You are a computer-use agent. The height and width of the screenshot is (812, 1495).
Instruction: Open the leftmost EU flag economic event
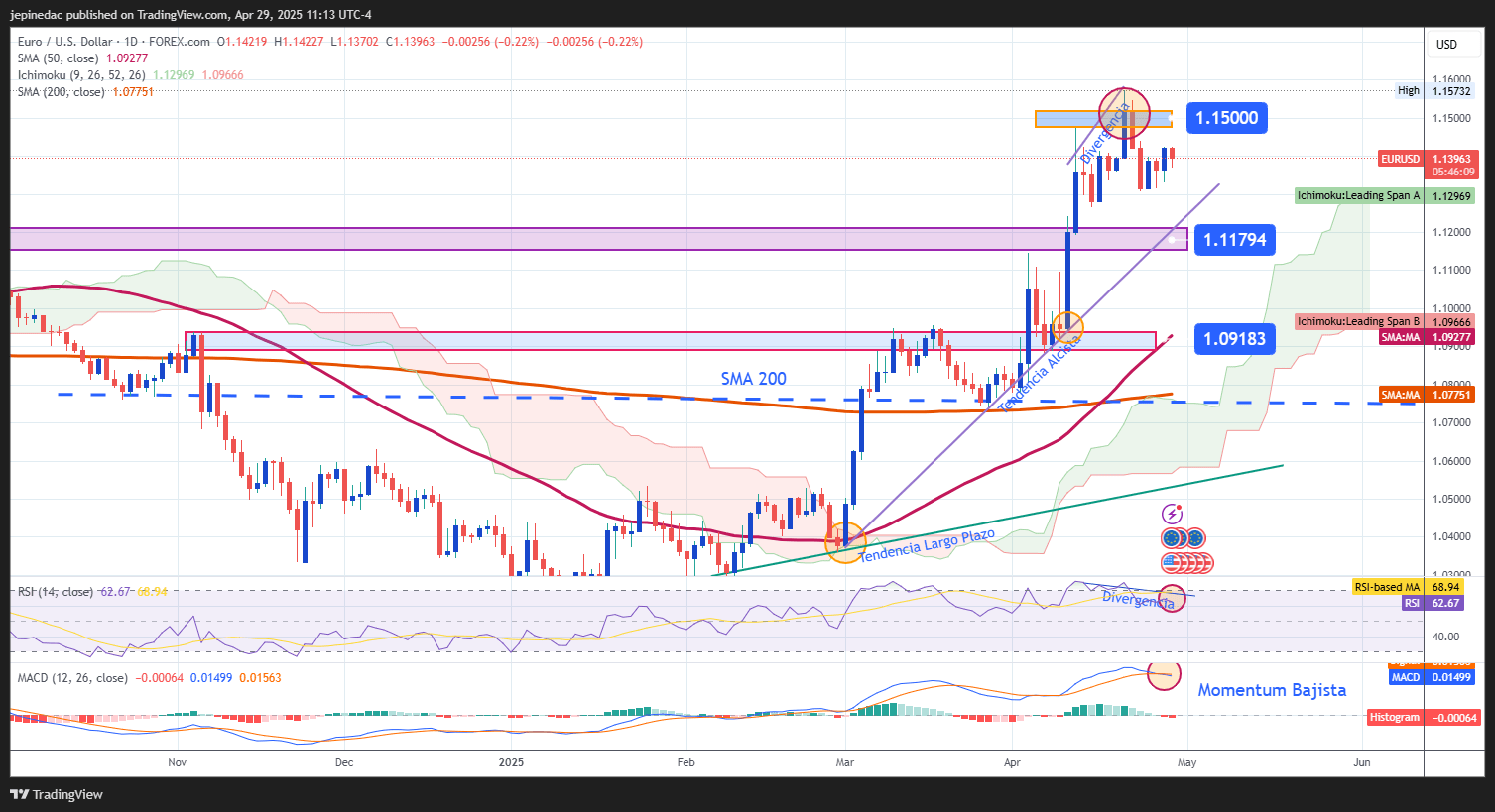tap(1171, 538)
